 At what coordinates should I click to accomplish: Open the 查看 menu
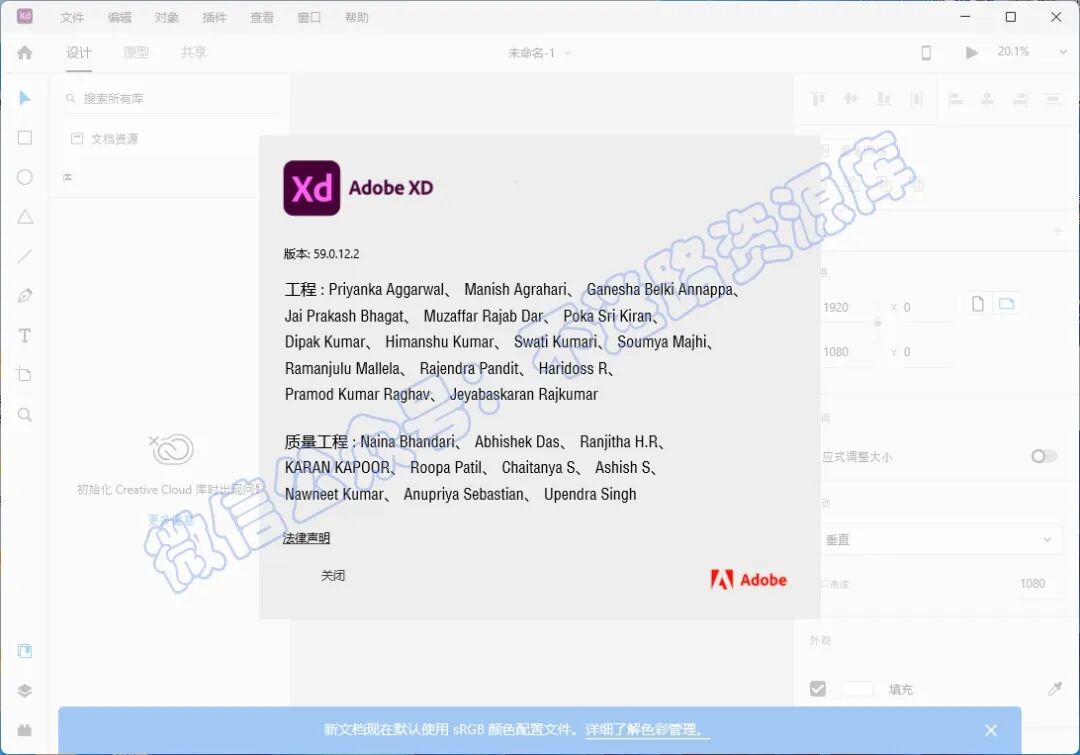click(262, 17)
